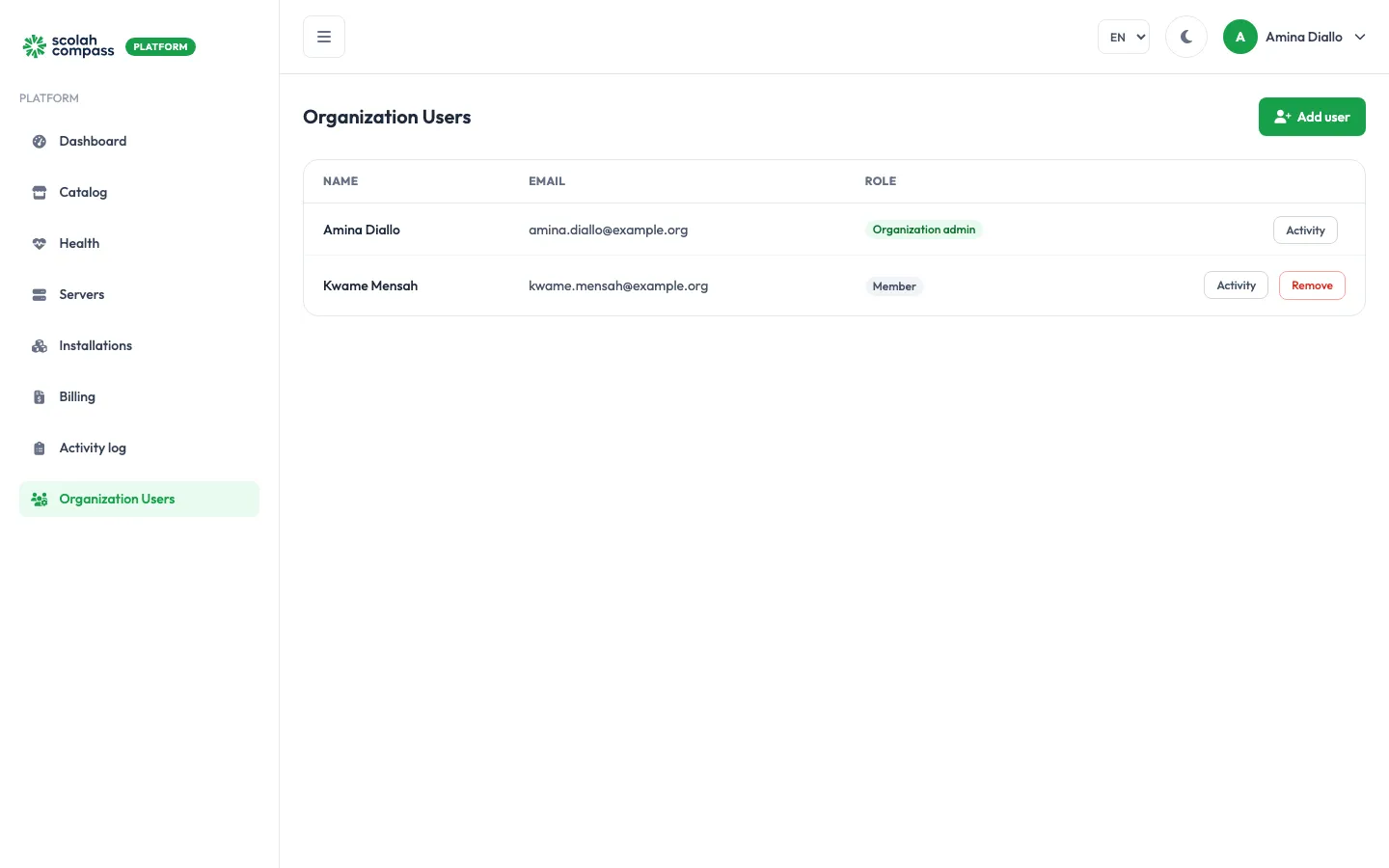
Task: Click the amina.diallo@example.org email
Action: (x=608, y=231)
